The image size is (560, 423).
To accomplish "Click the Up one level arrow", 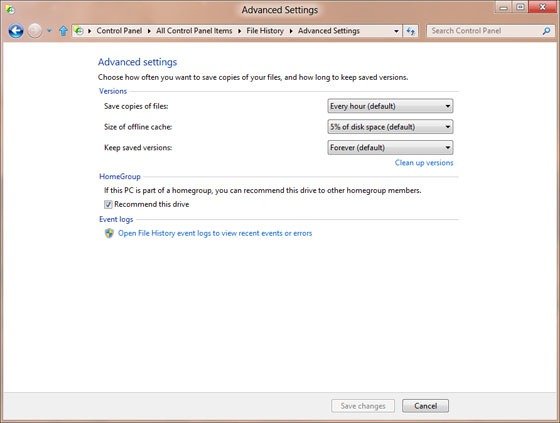I will (x=63, y=31).
